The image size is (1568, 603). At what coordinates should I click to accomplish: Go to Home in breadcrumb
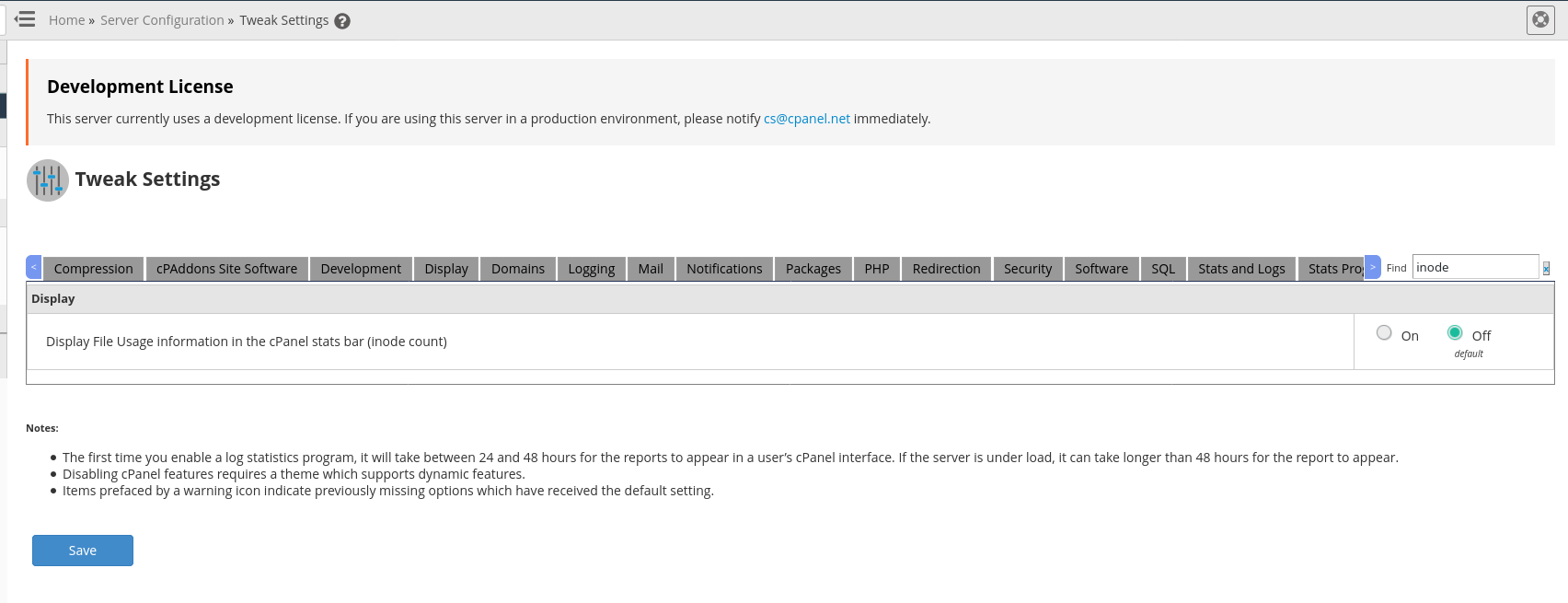pyautogui.click(x=66, y=20)
